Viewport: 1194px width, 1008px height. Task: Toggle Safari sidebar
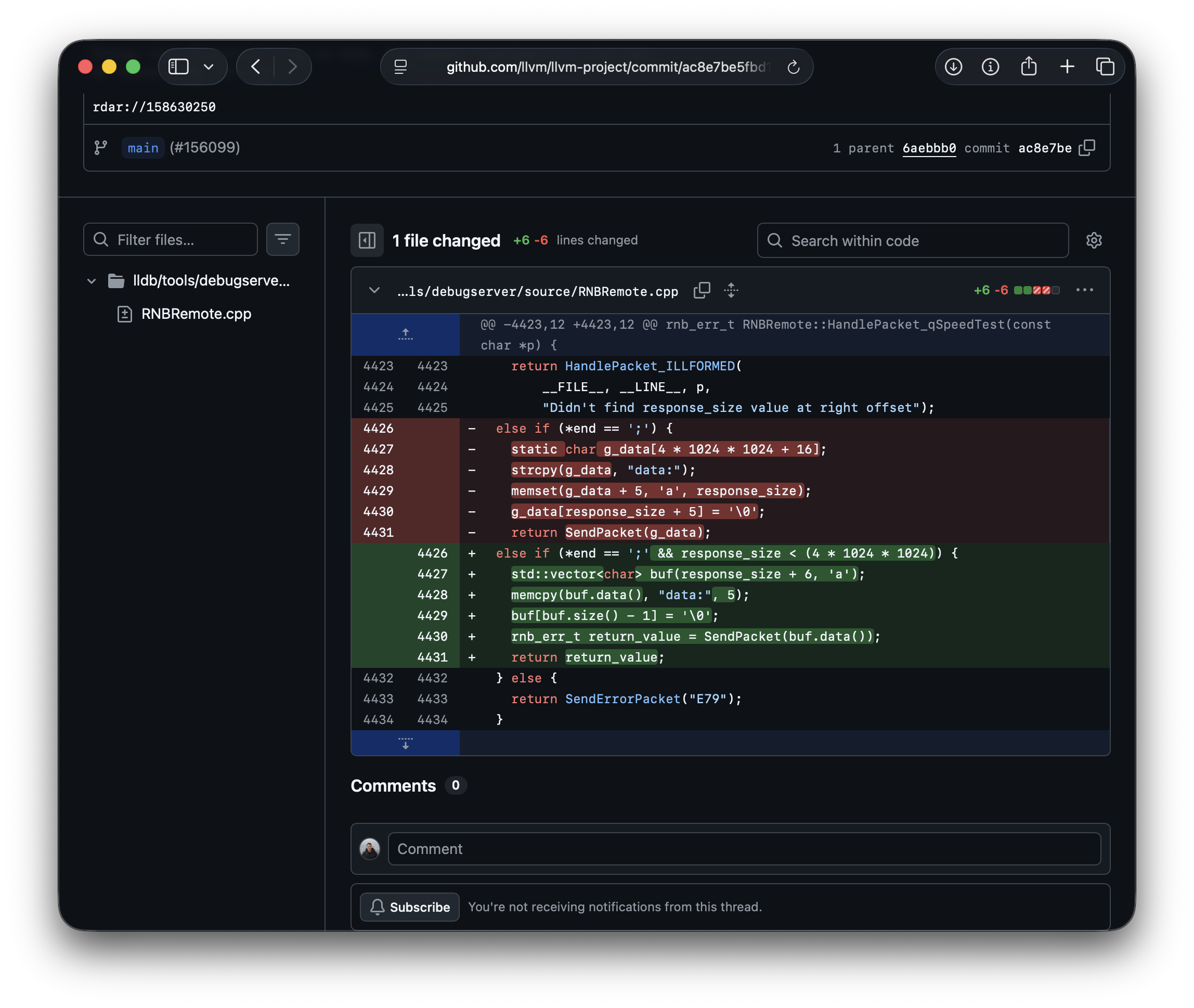click(179, 67)
